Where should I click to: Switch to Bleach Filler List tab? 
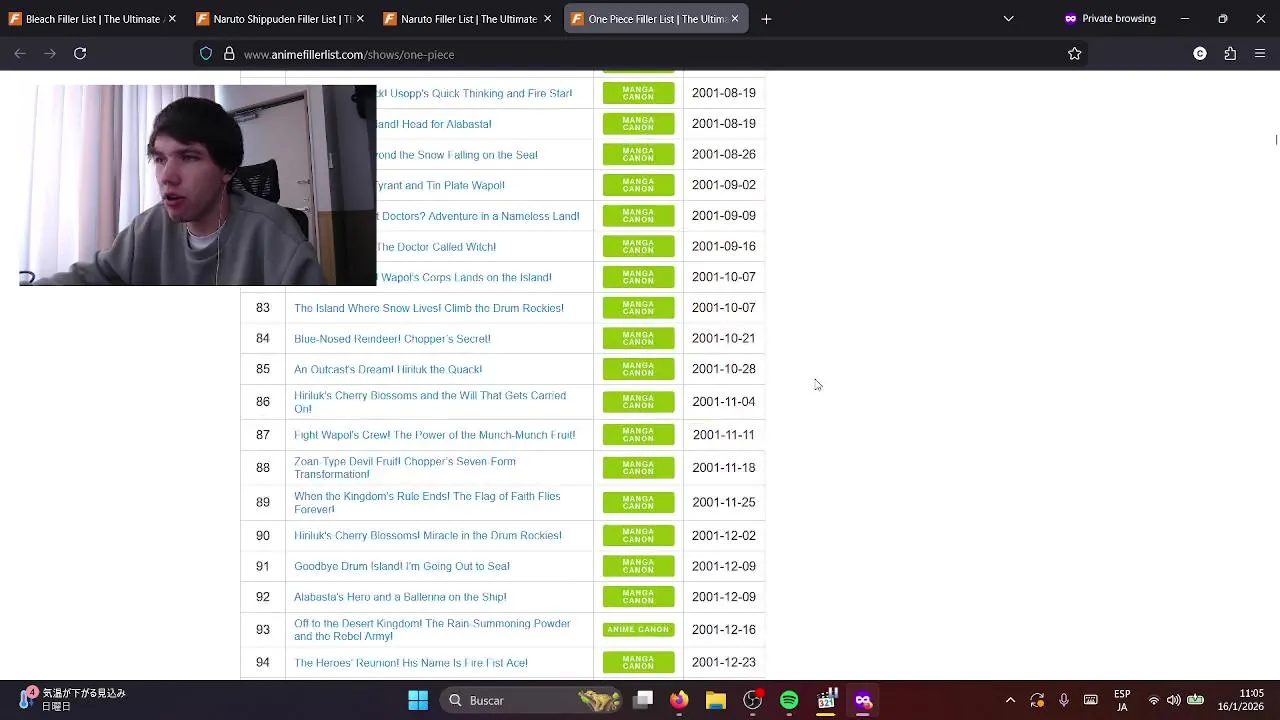coord(93,19)
